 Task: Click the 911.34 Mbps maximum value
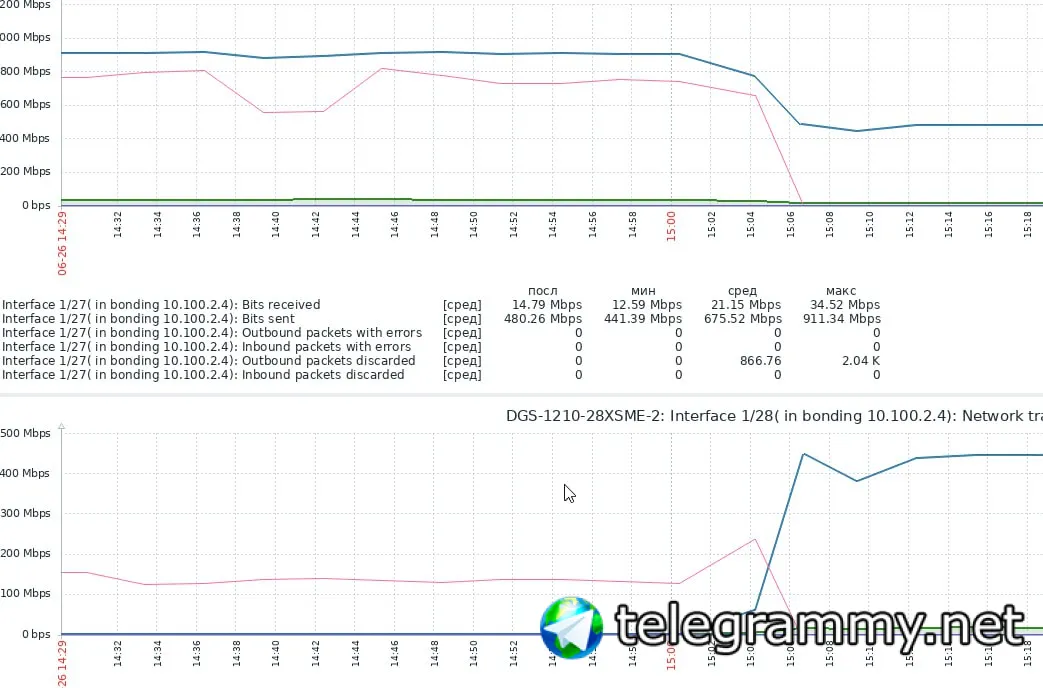[841, 319]
